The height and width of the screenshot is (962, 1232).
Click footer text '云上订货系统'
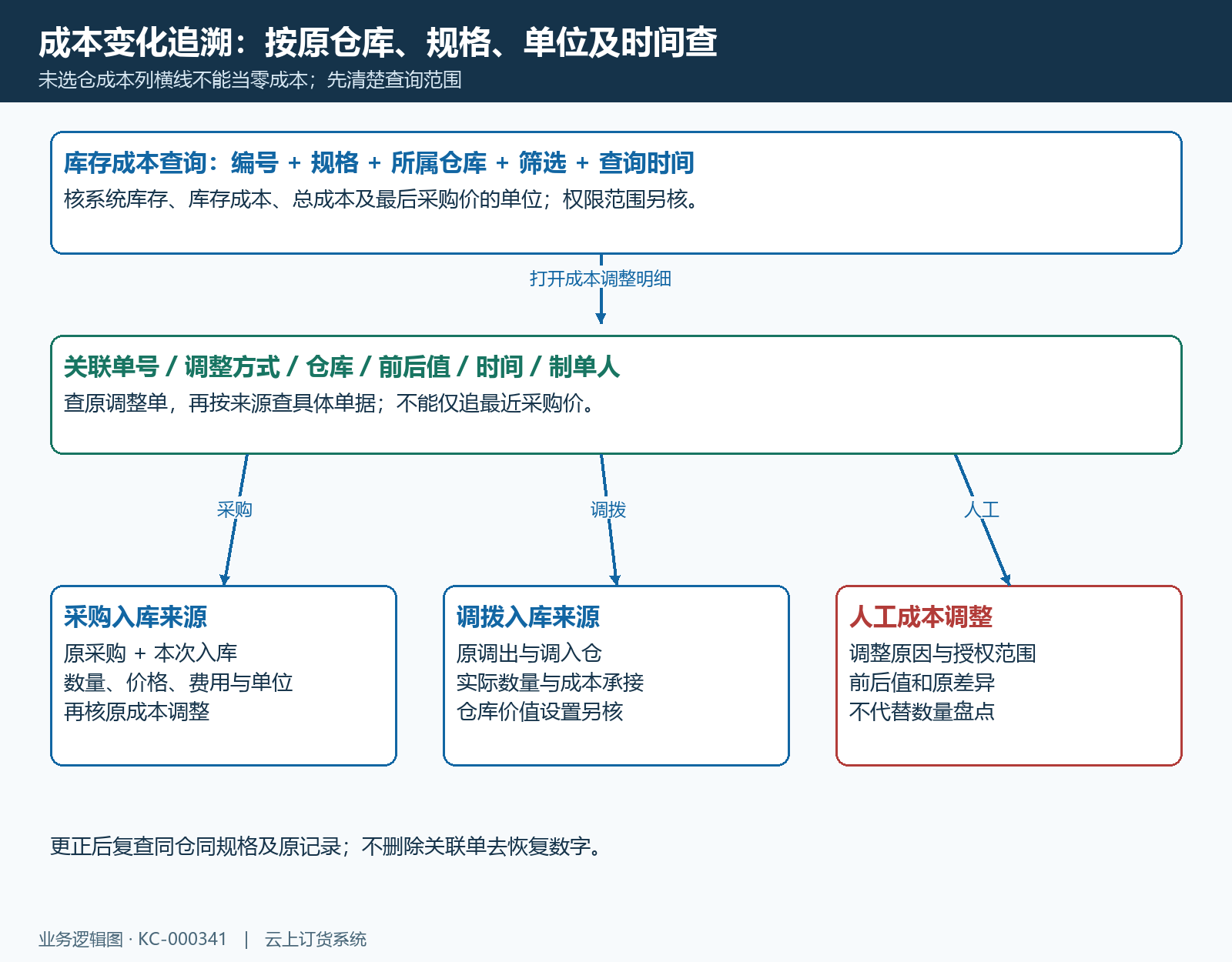click(316, 940)
